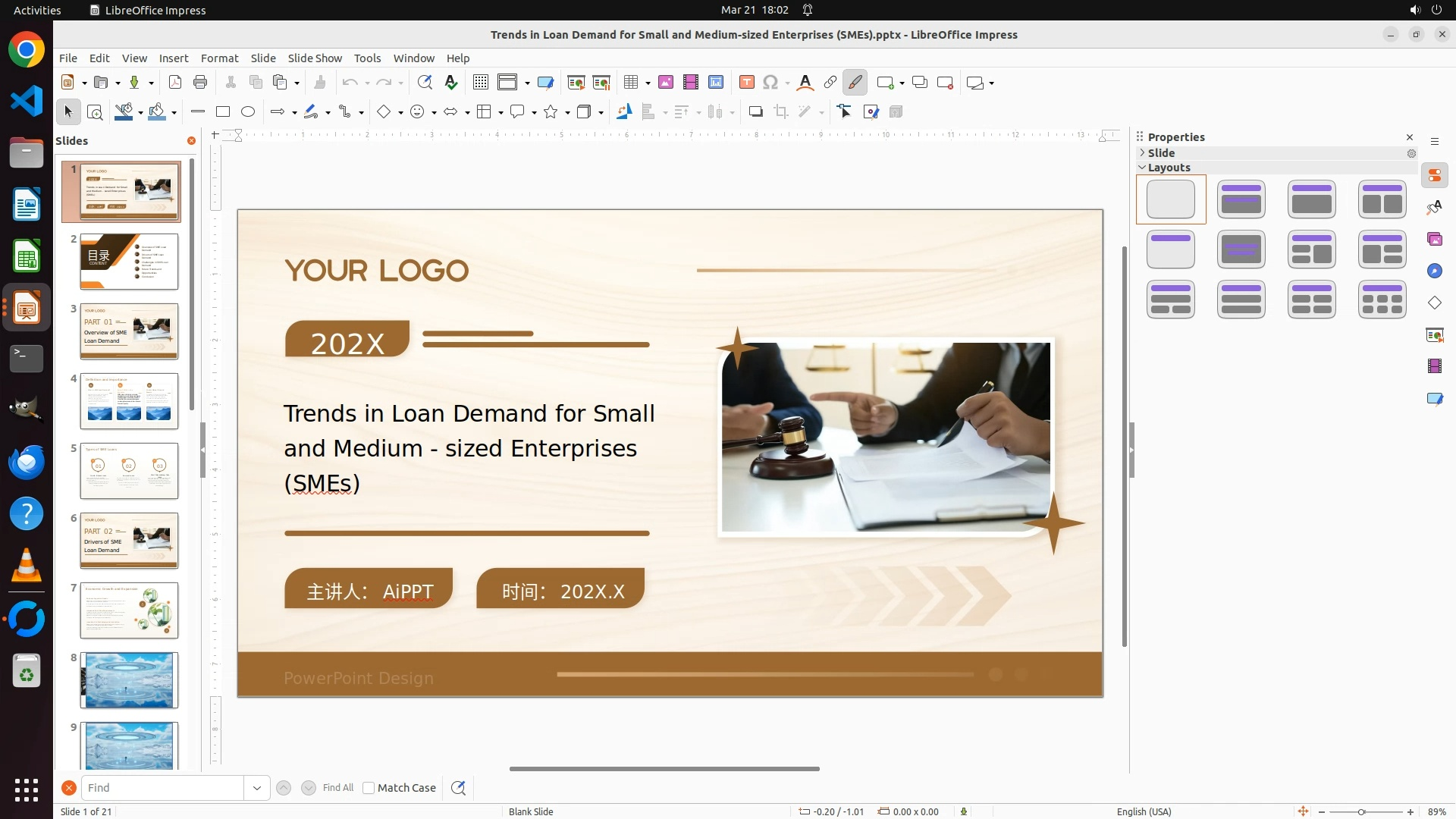Open the sidebar Gallery panel icon

tap(1435, 240)
